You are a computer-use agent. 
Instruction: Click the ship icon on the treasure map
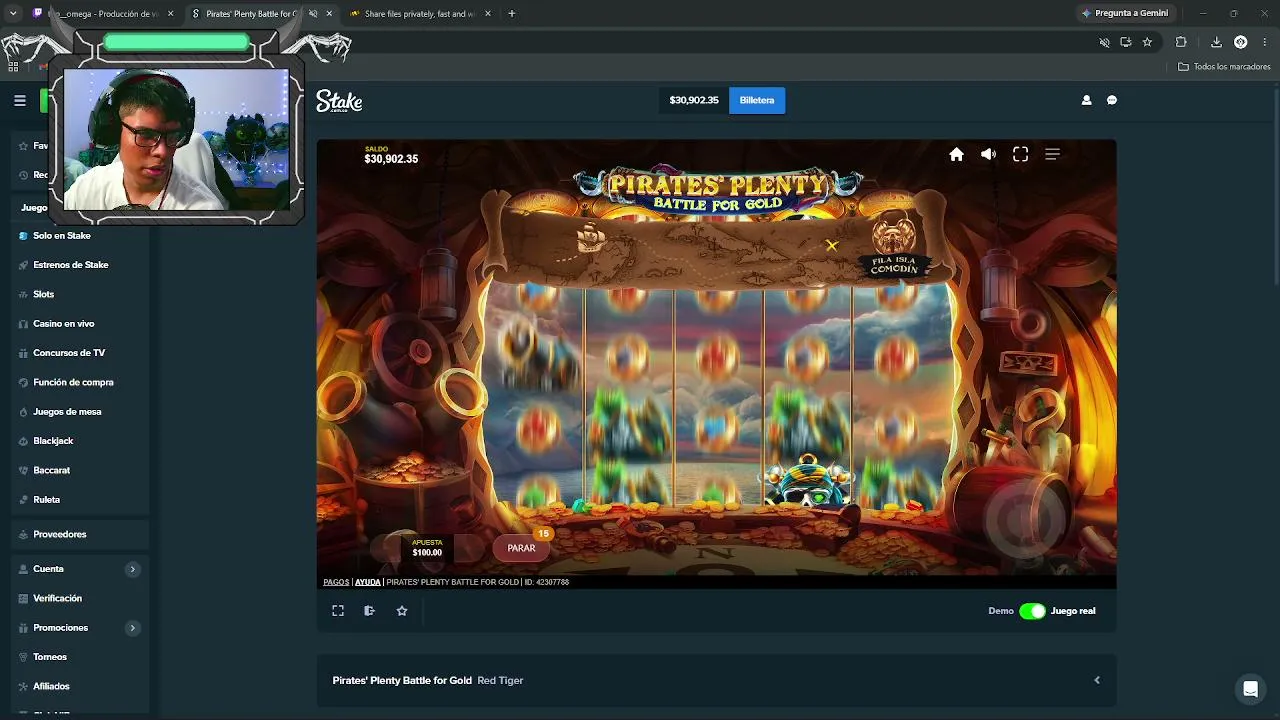(591, 239)
